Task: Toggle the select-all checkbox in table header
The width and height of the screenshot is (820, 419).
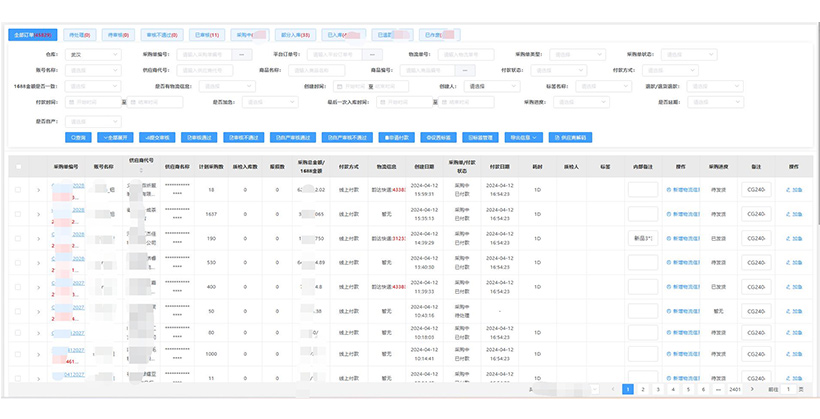Action: point(18,167)
